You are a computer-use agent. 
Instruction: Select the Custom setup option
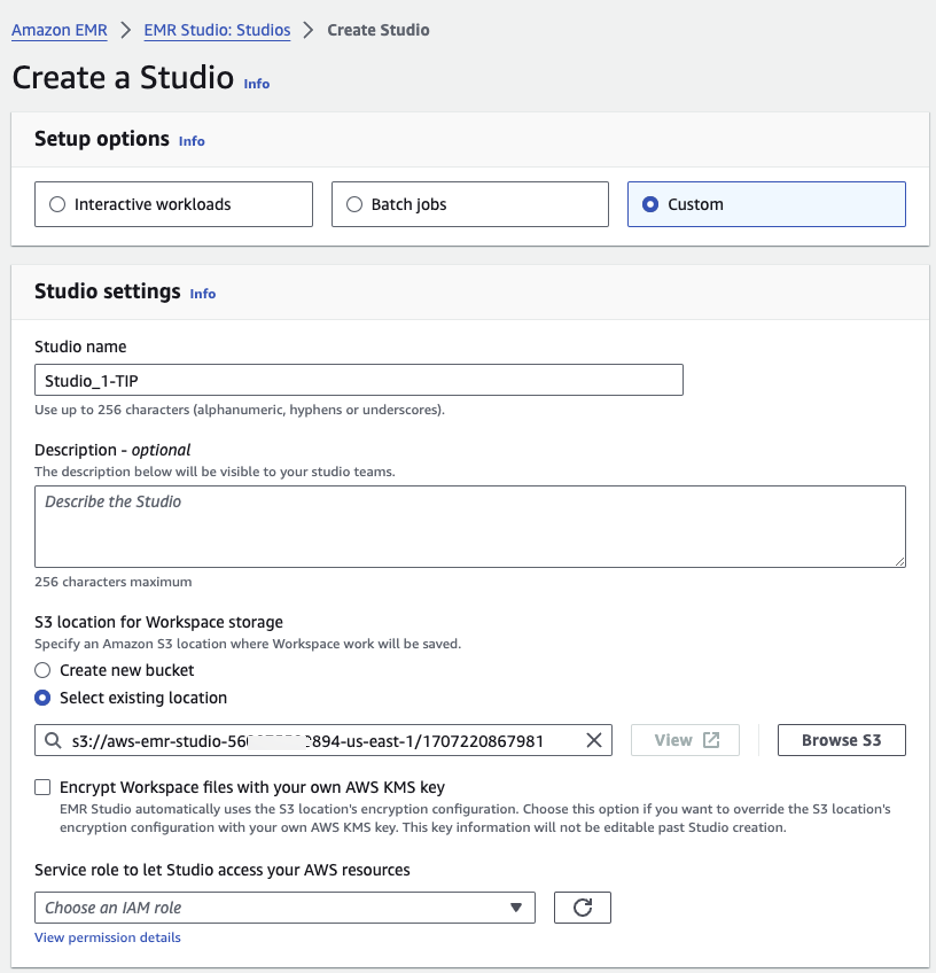[651, 204]
